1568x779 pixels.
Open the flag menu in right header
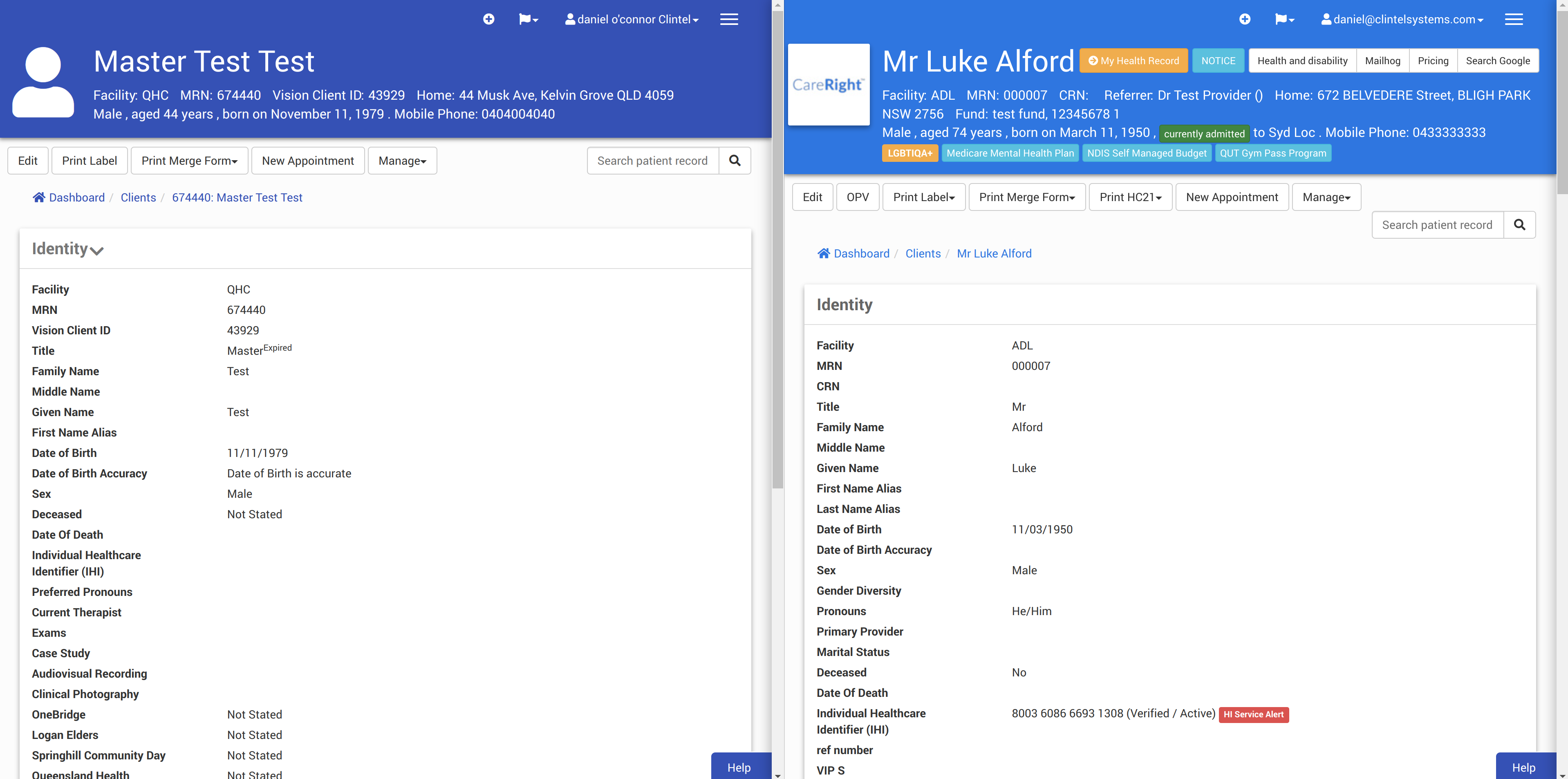tap(1284, 20)
